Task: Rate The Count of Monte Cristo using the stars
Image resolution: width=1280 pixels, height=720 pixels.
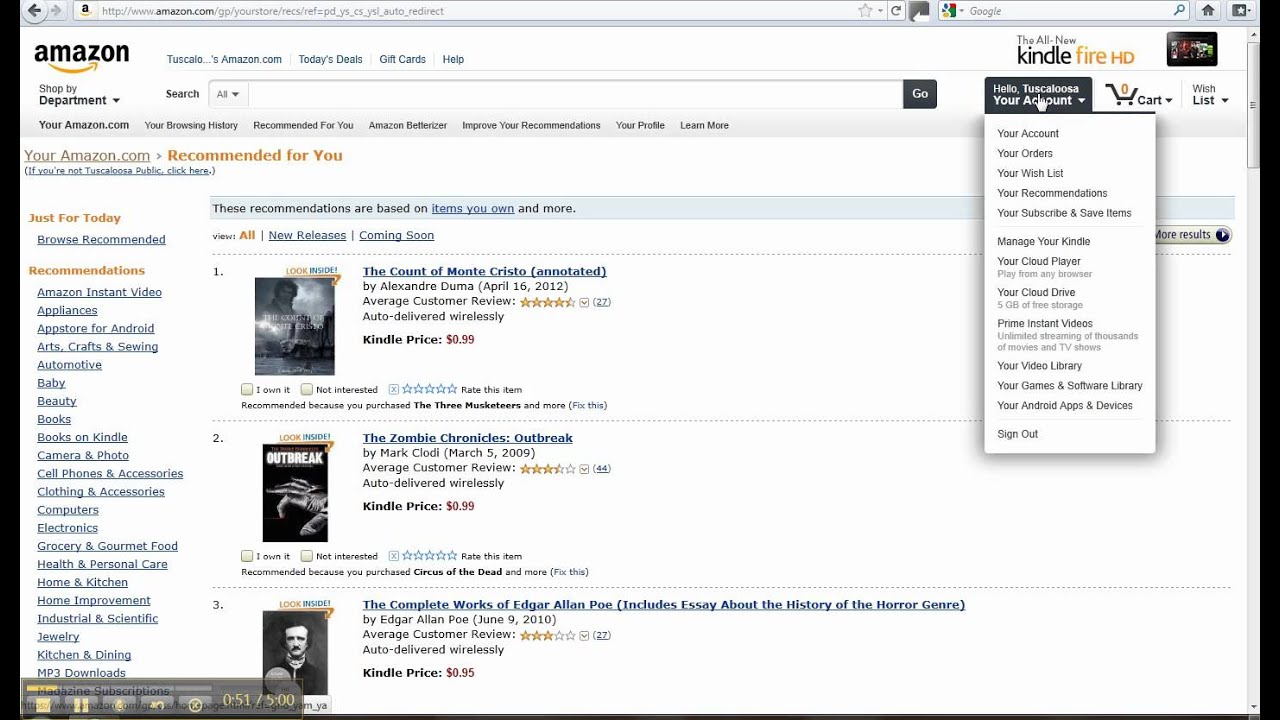Action: pyautogui.click(x=429, y=389)
